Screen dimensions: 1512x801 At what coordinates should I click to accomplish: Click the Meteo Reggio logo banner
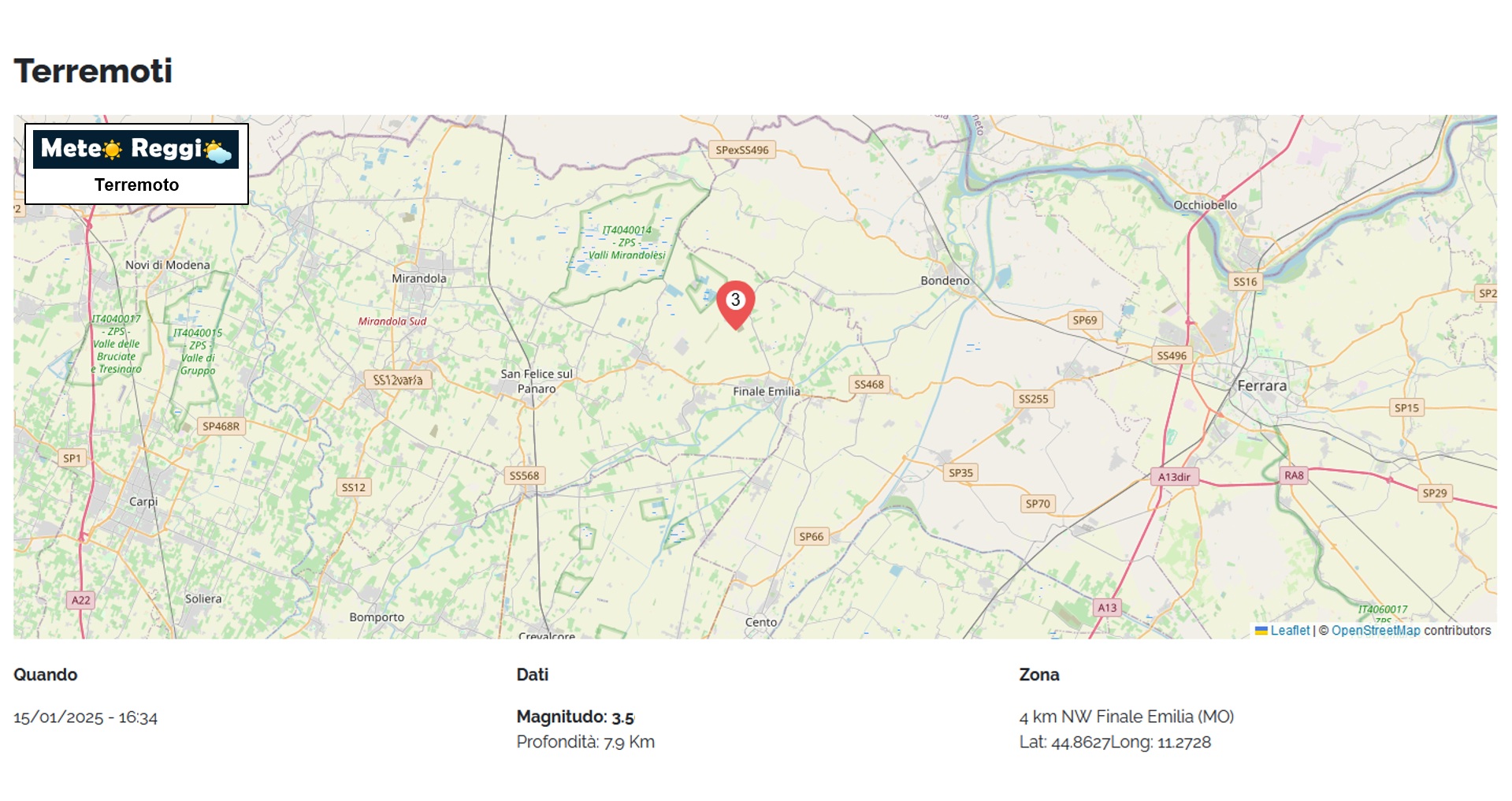[136, 150]
